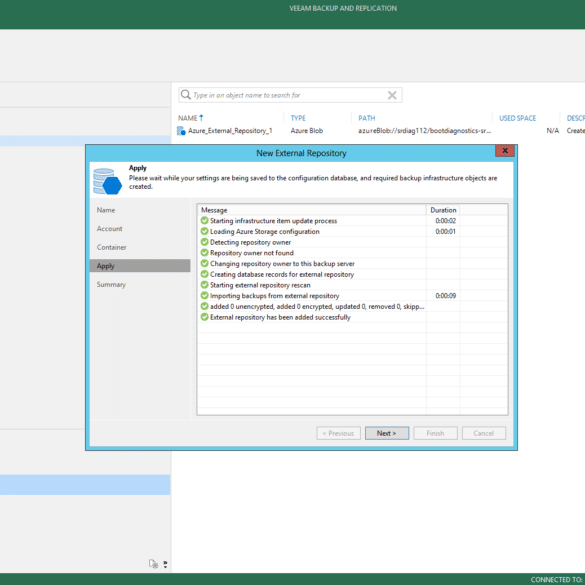Clear the search box with X icon
The image size is (585, 585).
392,95
